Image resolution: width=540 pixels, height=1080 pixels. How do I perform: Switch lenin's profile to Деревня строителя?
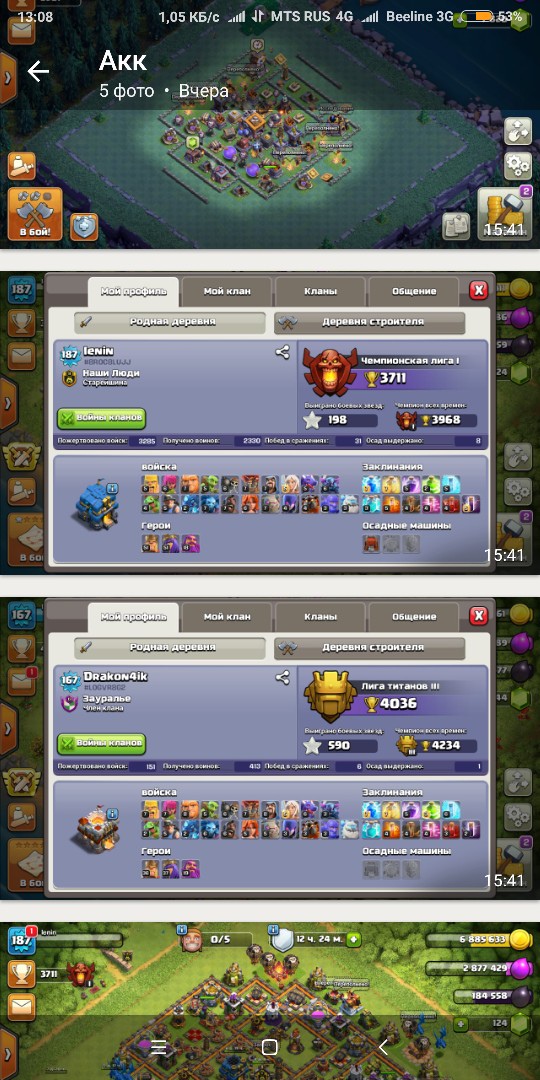point(370,322)
